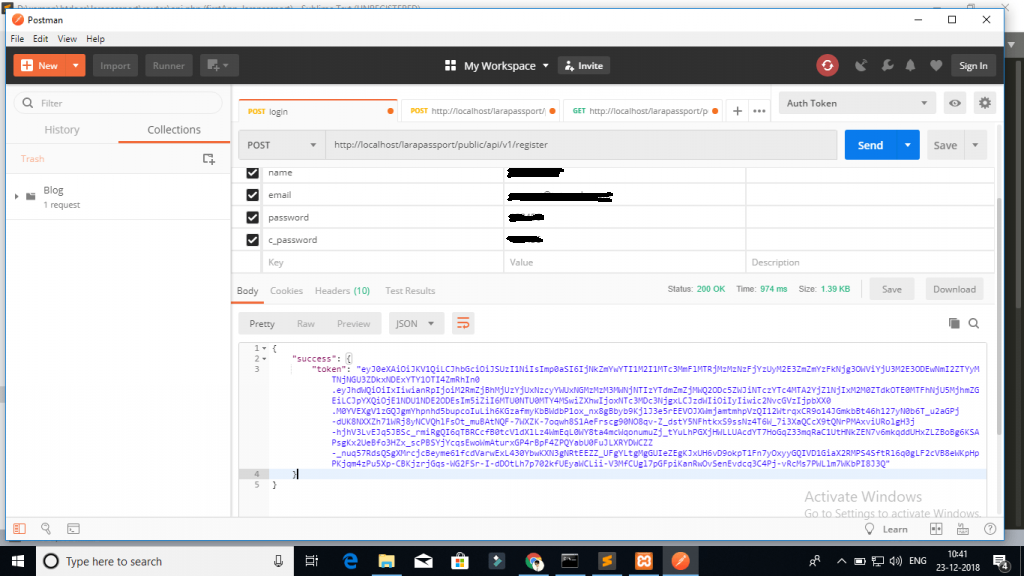The image size is (1024, 576).
Task: Search within the response body
Action: click(974, 323)
